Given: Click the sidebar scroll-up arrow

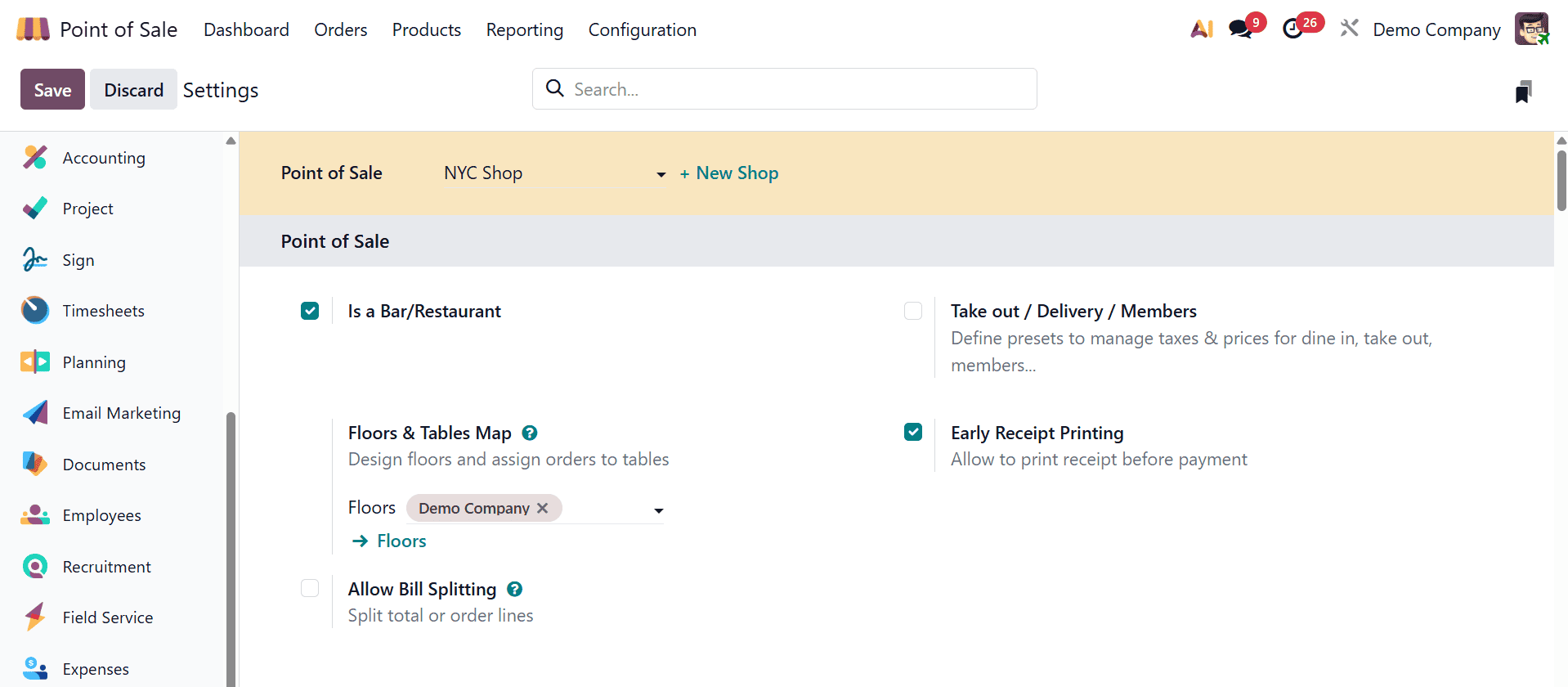Looking at the screenshot, I should 231,141.
